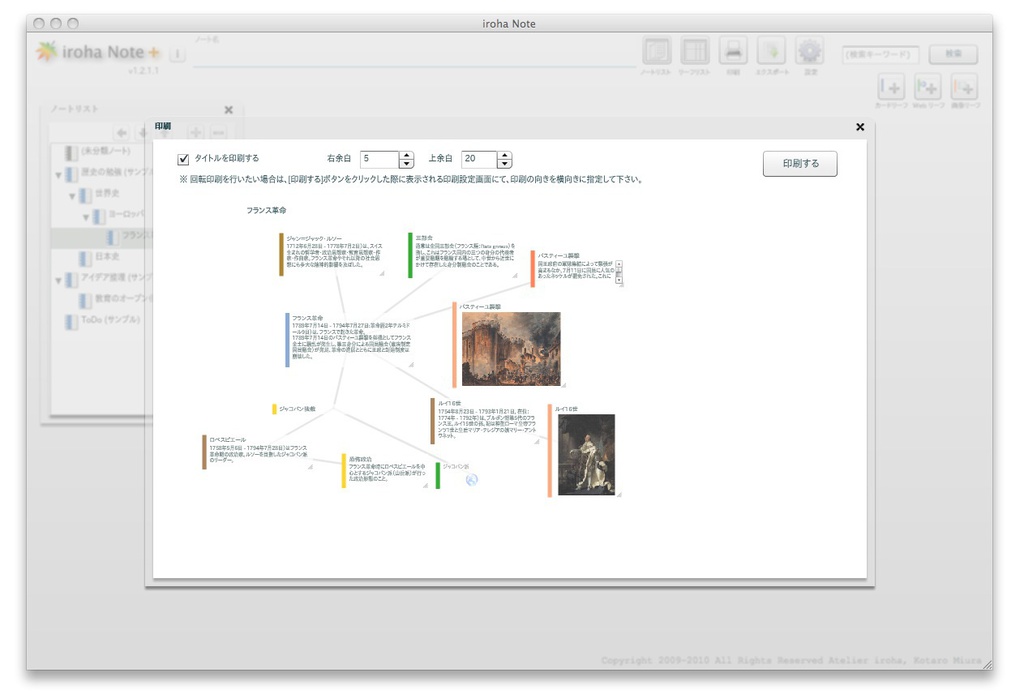Click the 右余白 input field
The image size is (1024, 694).
point(379,159)
